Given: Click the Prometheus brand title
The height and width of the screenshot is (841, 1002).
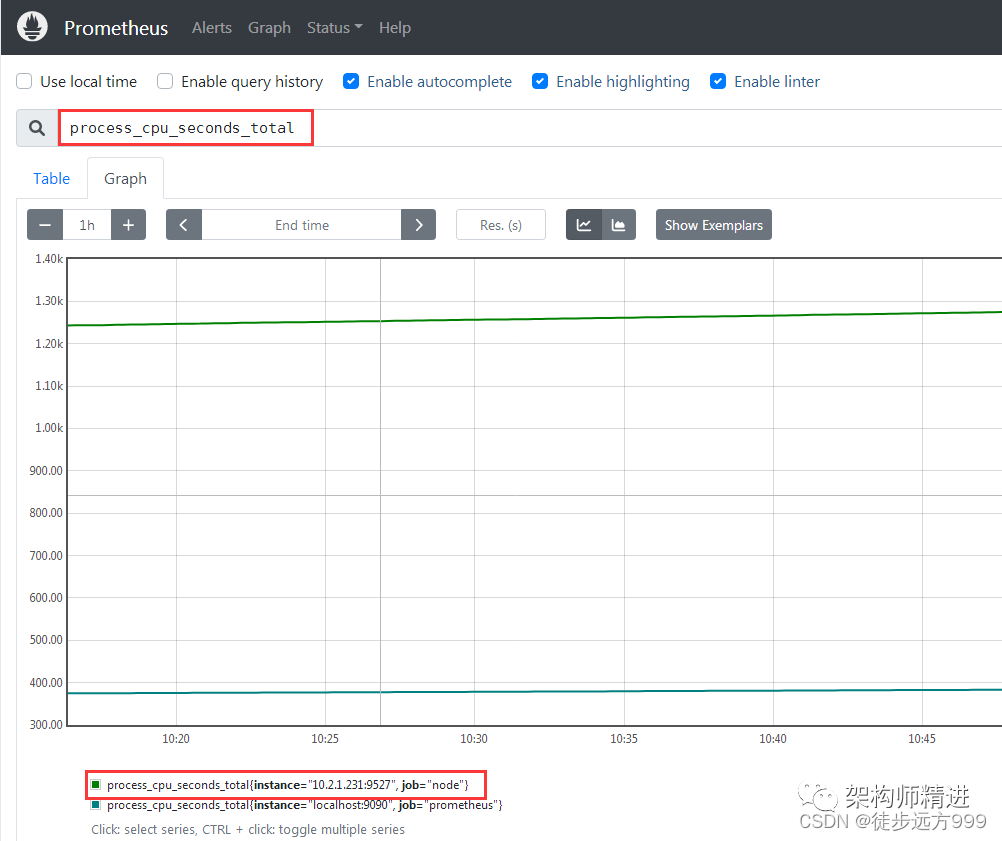Looking at the screenshot, I should tap(116, 27).
